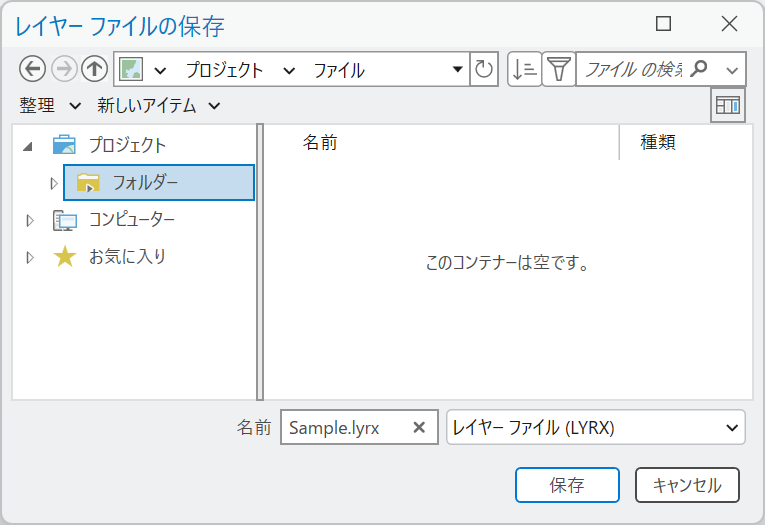This screenshot has height=525, width=765.
Task: Go up one folder level
Action: (x=94, y=69)
